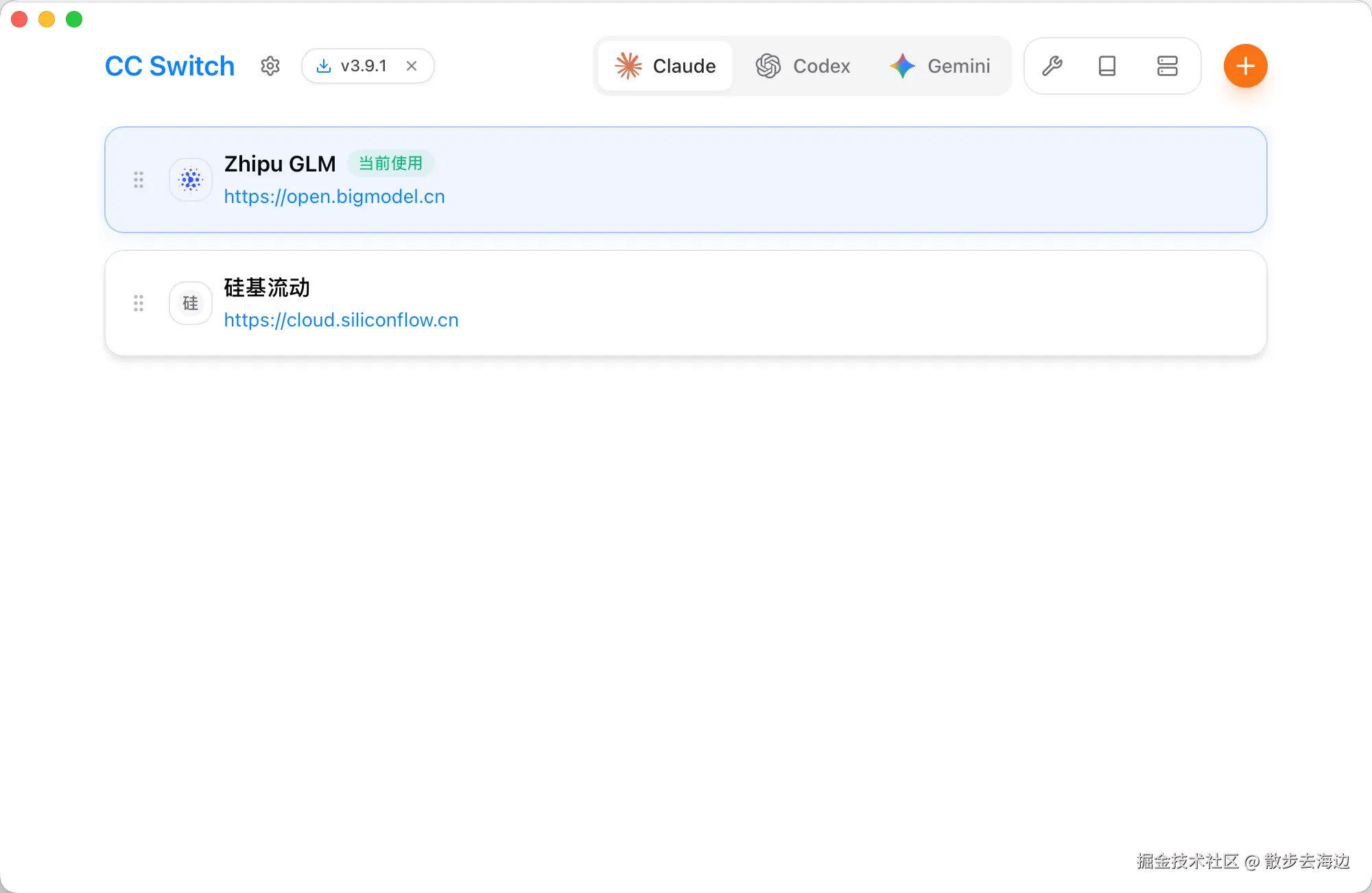Switch to the Codex tab
Viewport: 1372px width, 893px height.
803,66
